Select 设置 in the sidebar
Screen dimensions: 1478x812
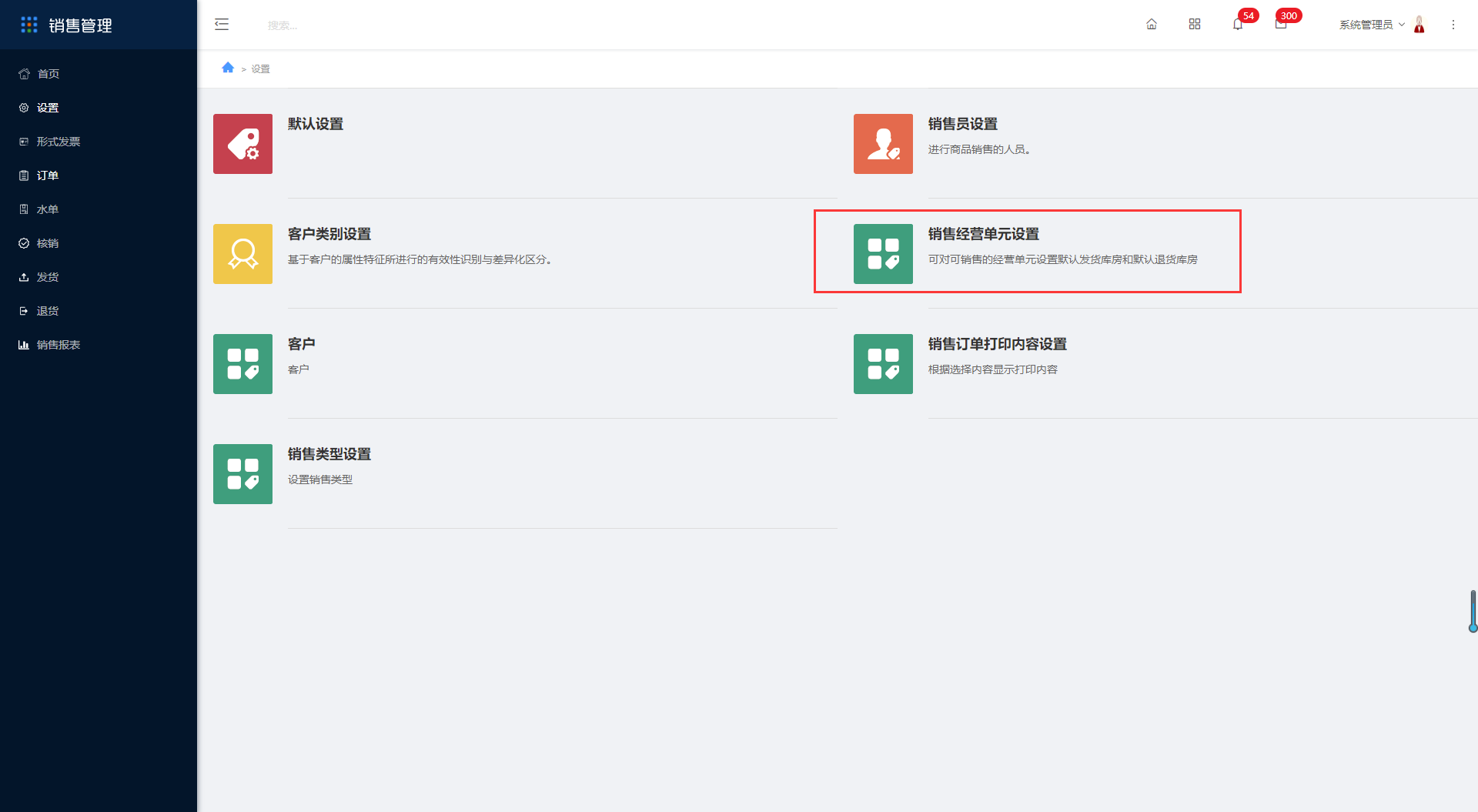pos(99,108)
